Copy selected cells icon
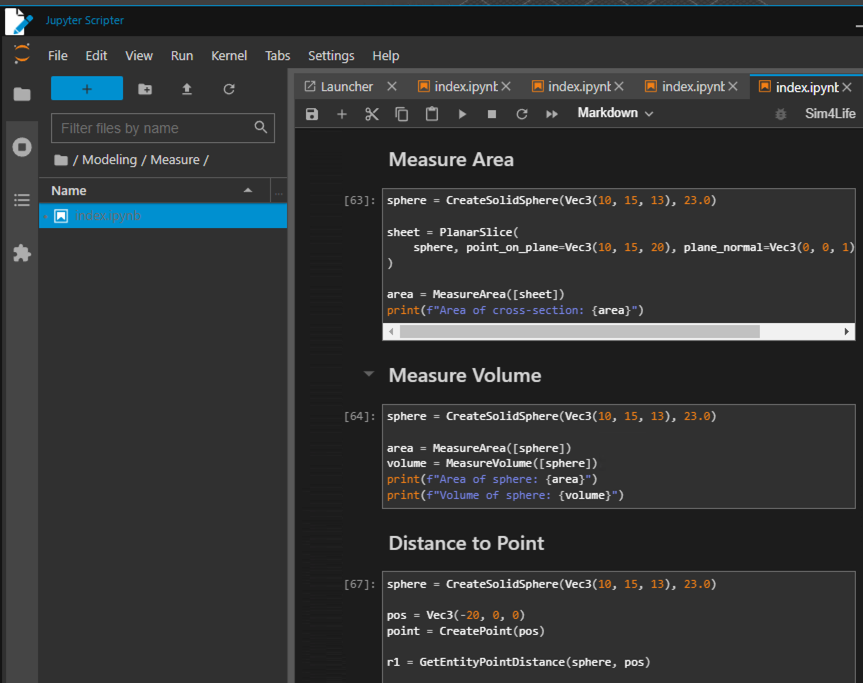Screen dimensions: 863x683 (402, 114)
